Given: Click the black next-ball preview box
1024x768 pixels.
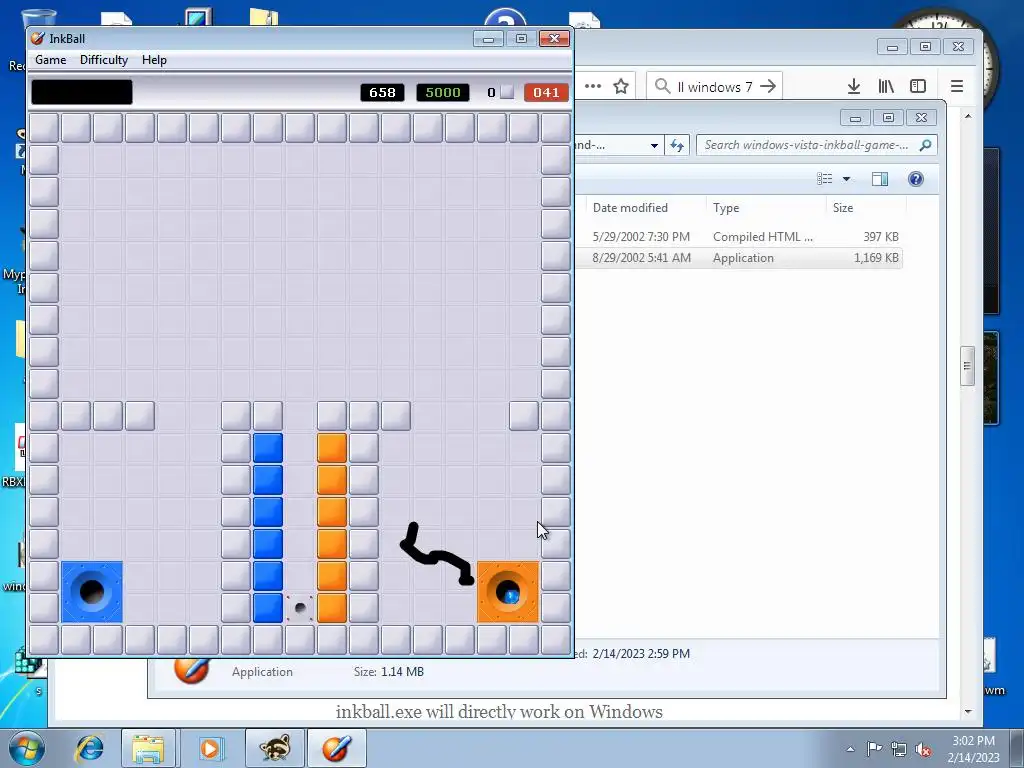Looking at the screenshot, I should point(82,92).
